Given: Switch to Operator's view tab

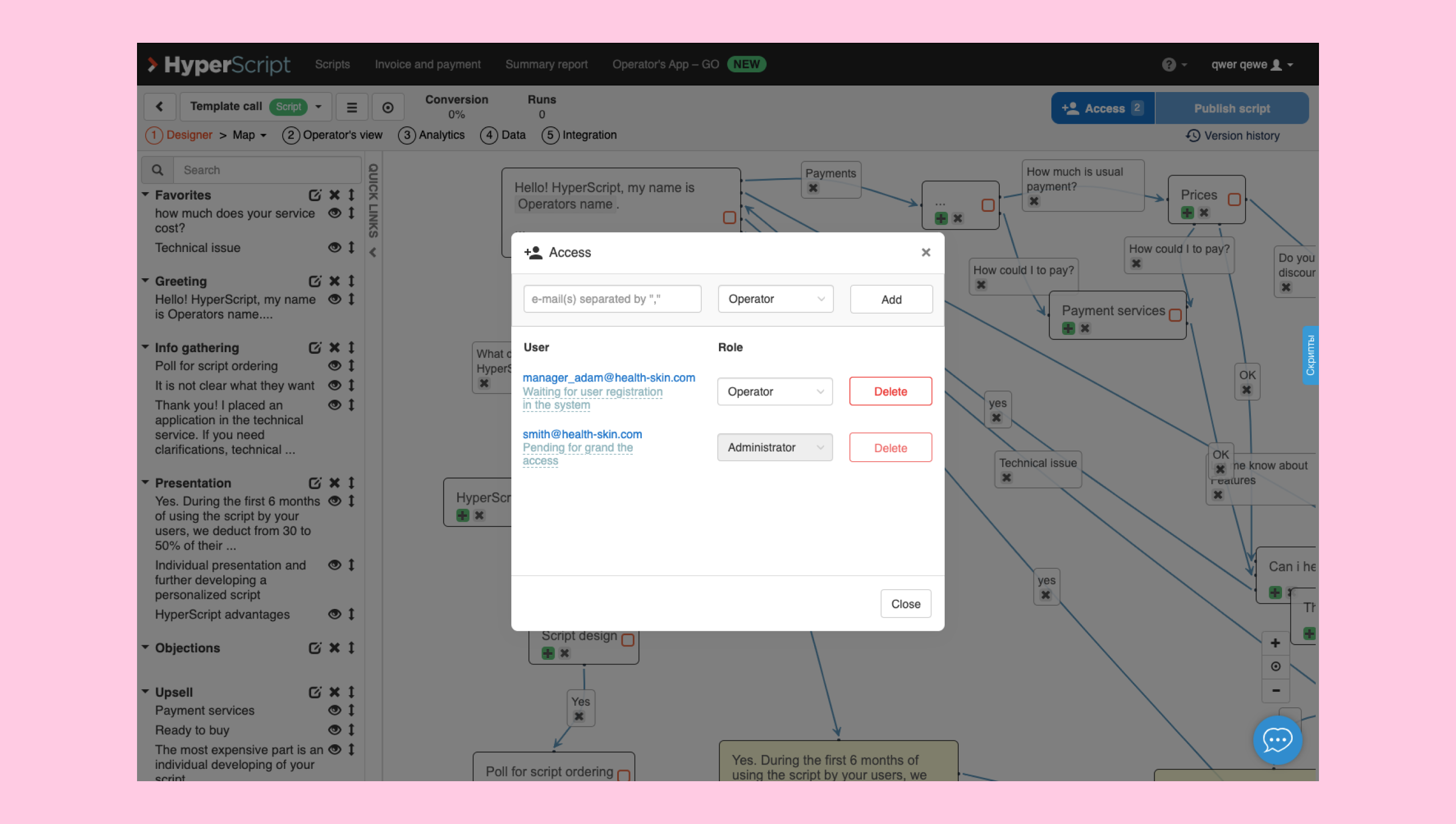Looking at the screenshot, I should coord(332,135).
